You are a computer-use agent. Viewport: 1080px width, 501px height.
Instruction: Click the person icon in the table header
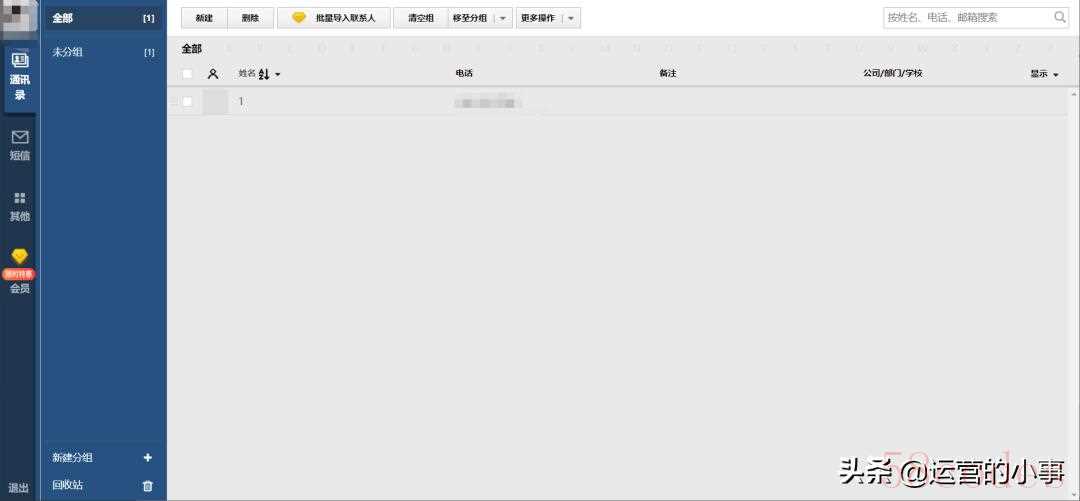pos(213,74)
